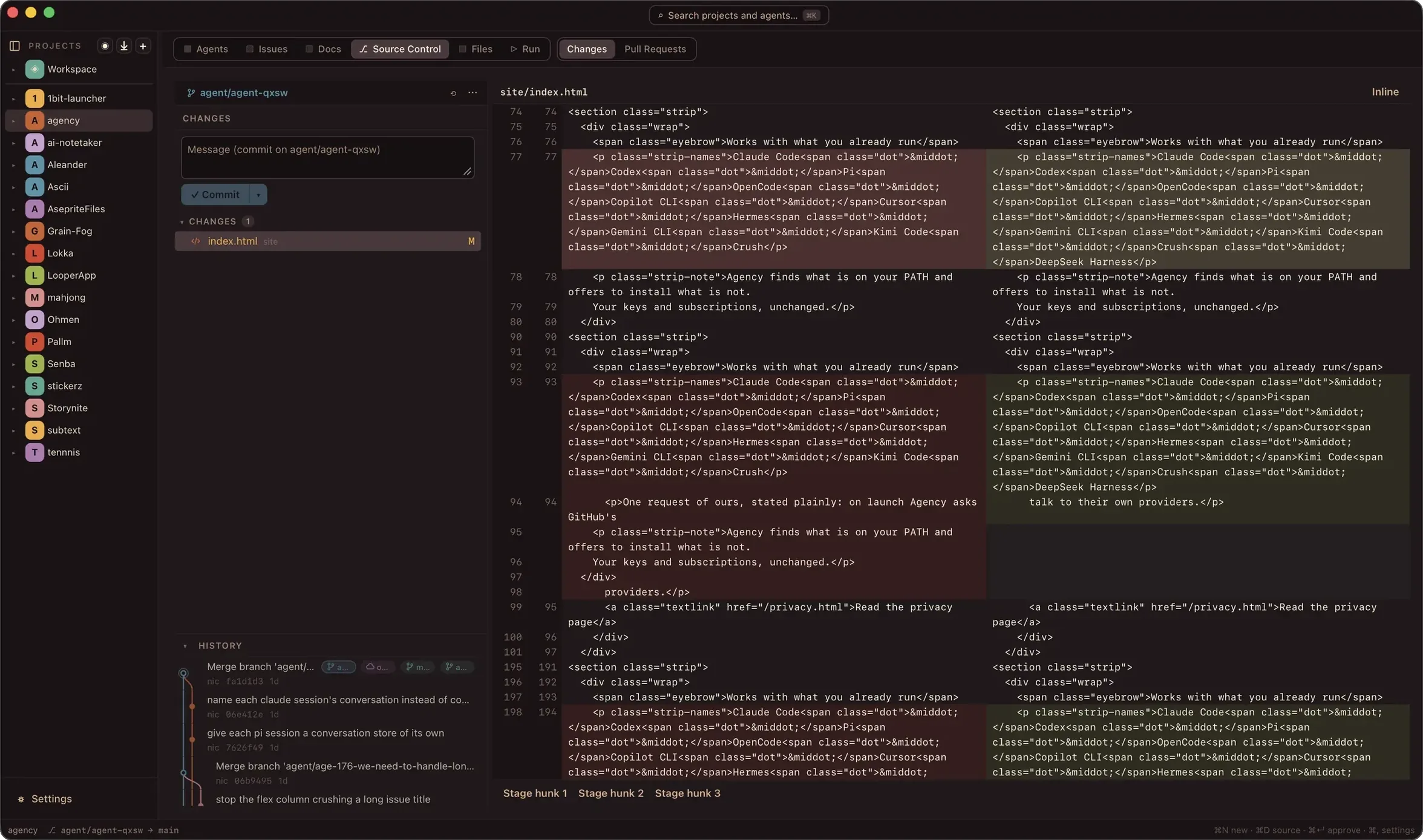Viewport: 1423px width, 840px height.
Task: Click the tennnis avatar icon
Action: (x=34, y=452)
